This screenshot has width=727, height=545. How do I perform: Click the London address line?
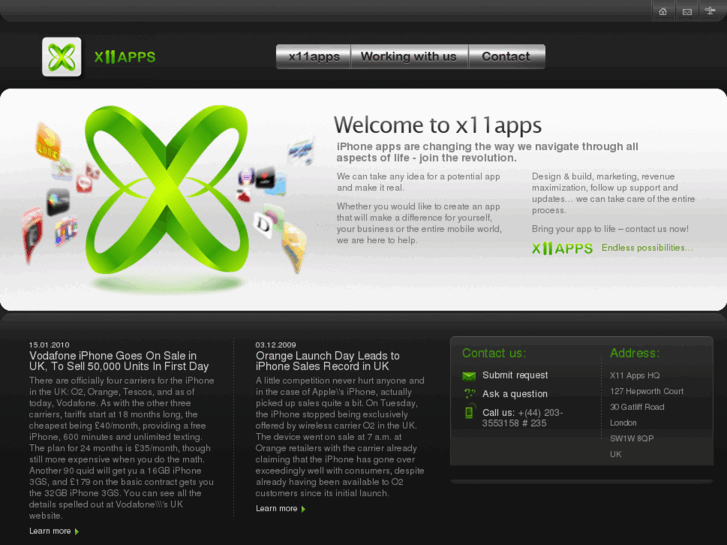pyautogui.click(x=623, y=423)
